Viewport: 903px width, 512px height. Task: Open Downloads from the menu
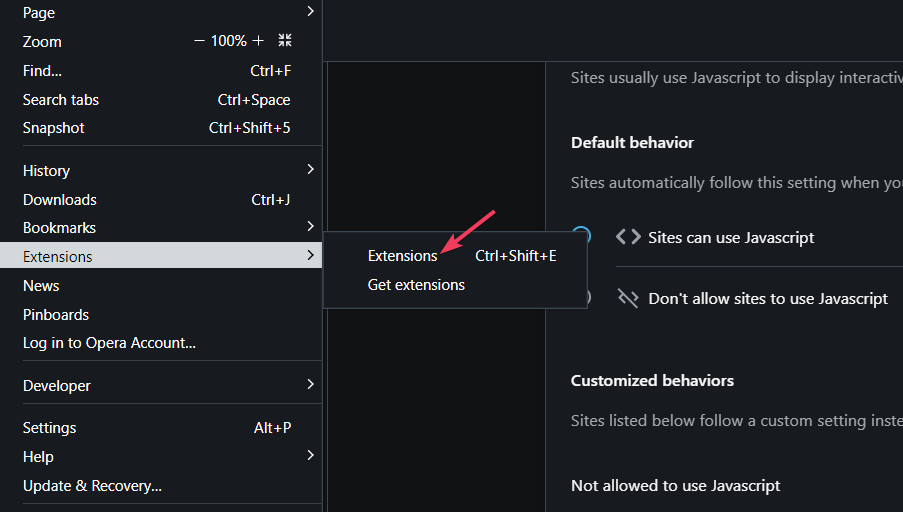coord(161,200)
